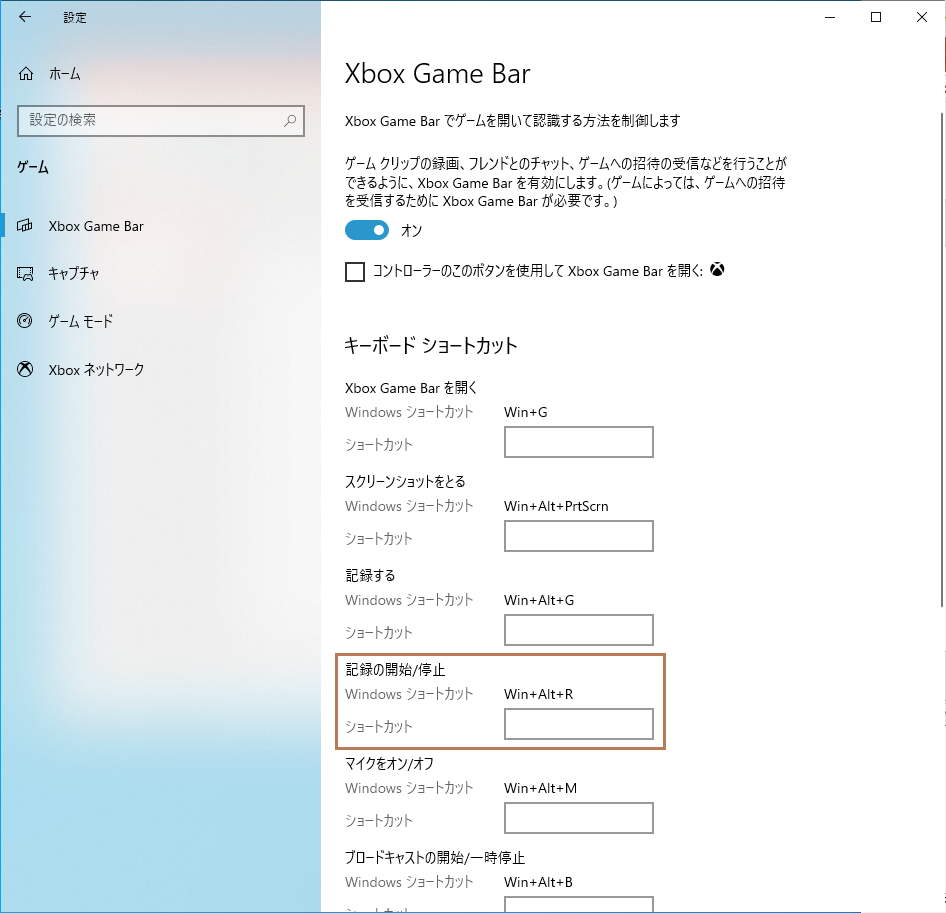The image size is (946, 913).
Task: Open the ゲーム モード settings page
Action: [x=80, y=321]
